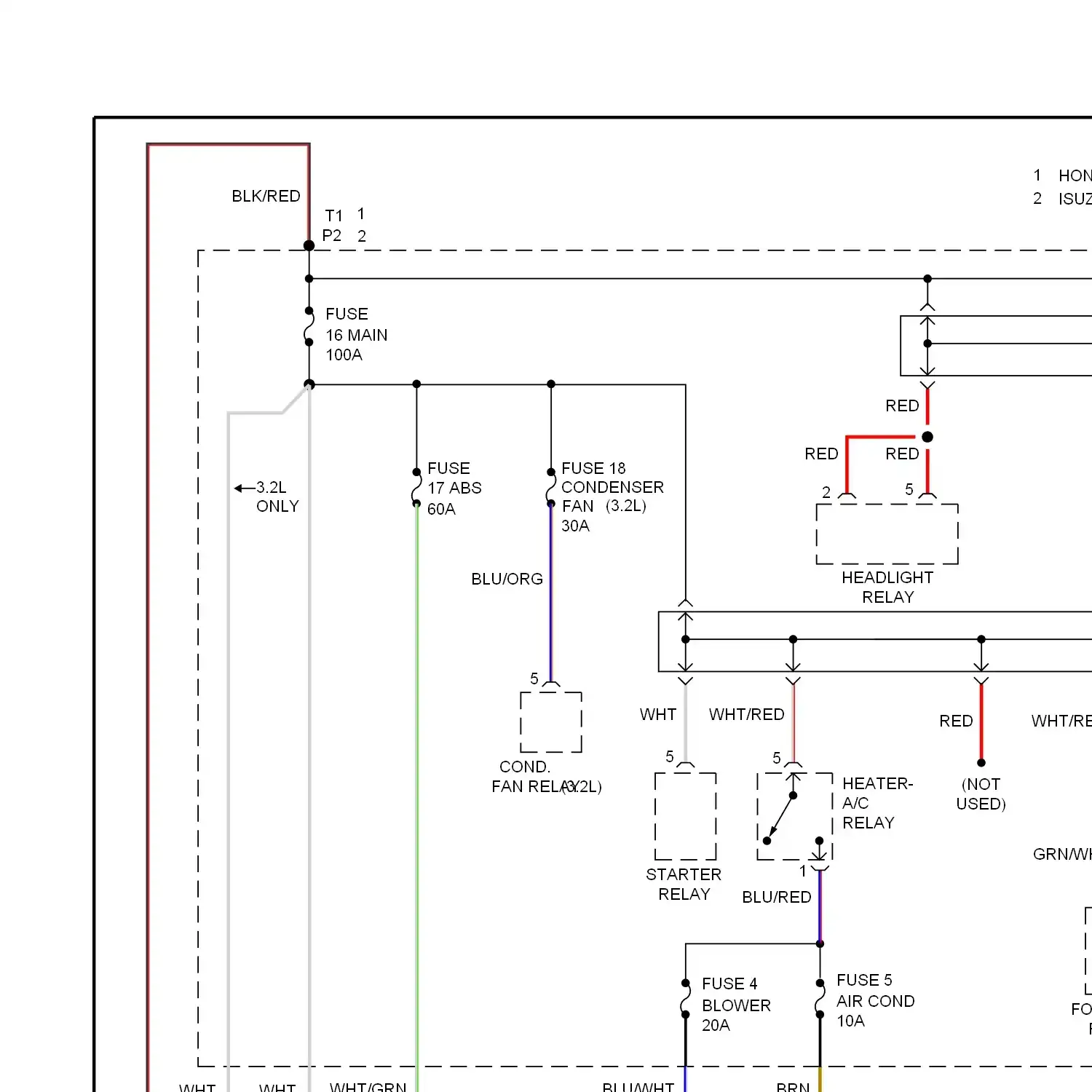Image resolution: width=1092 pixels, height=1092 pixels.
Task: Click the FUSE 4 BLOWER 20A label
Action: pyautogui.click(x=736, y=1005)
